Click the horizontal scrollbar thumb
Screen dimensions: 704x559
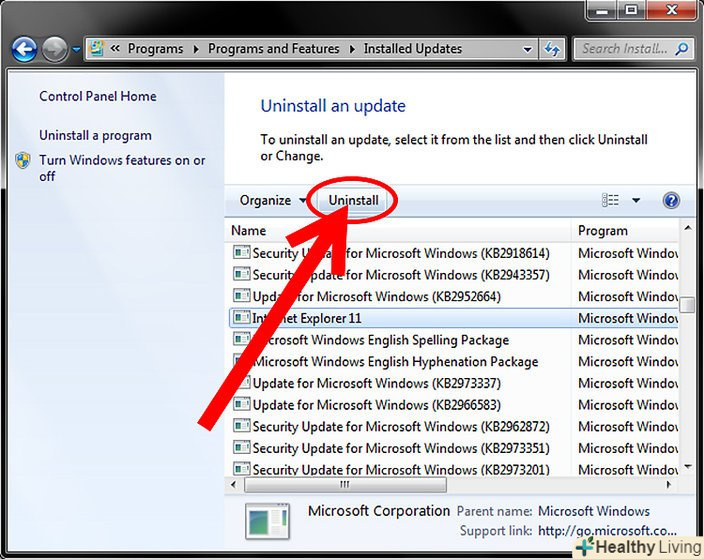click(x=345, y=484)
